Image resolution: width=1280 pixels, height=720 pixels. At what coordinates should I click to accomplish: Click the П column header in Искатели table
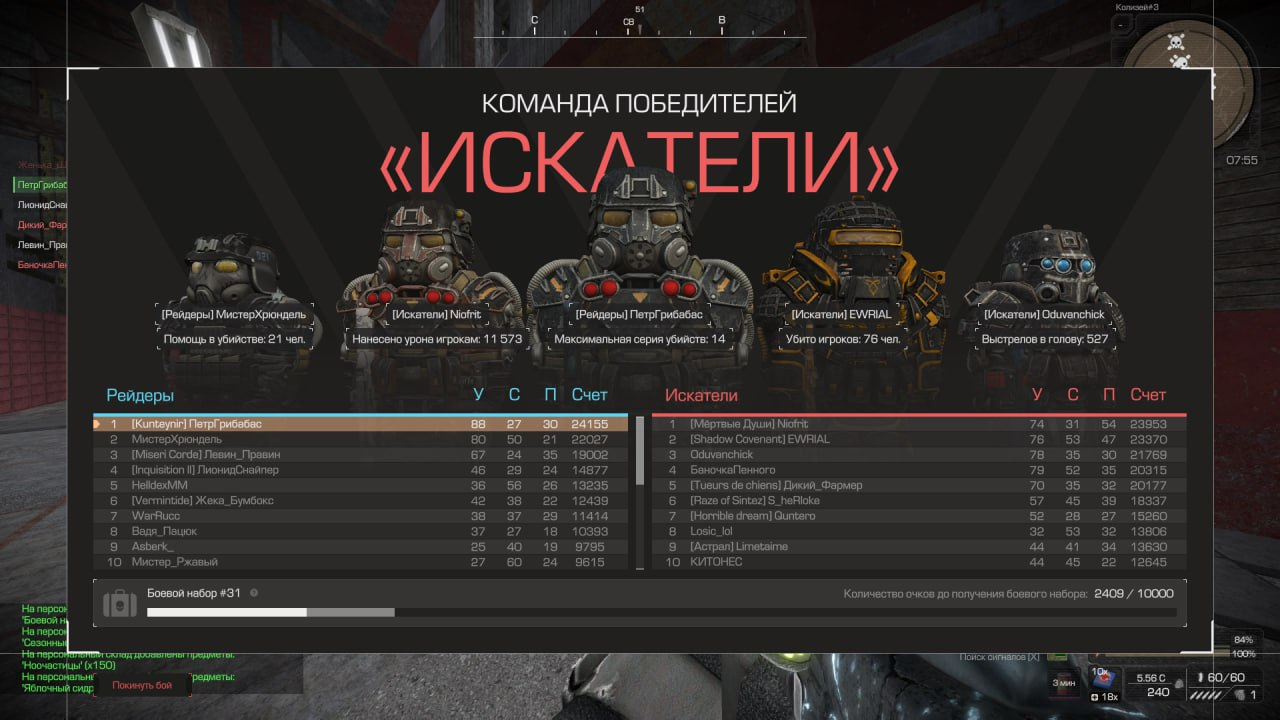[1108, 395]
